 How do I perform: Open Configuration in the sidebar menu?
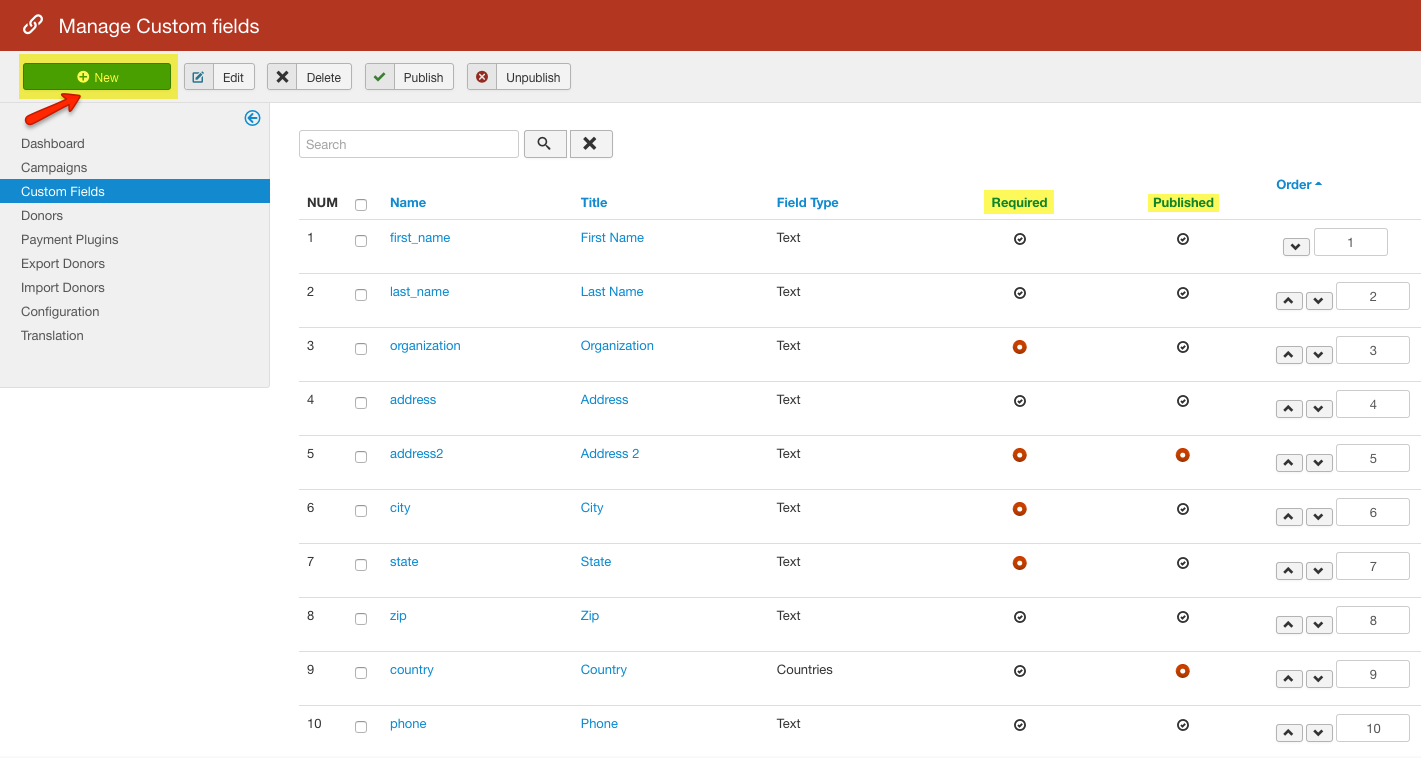[60, 311]
